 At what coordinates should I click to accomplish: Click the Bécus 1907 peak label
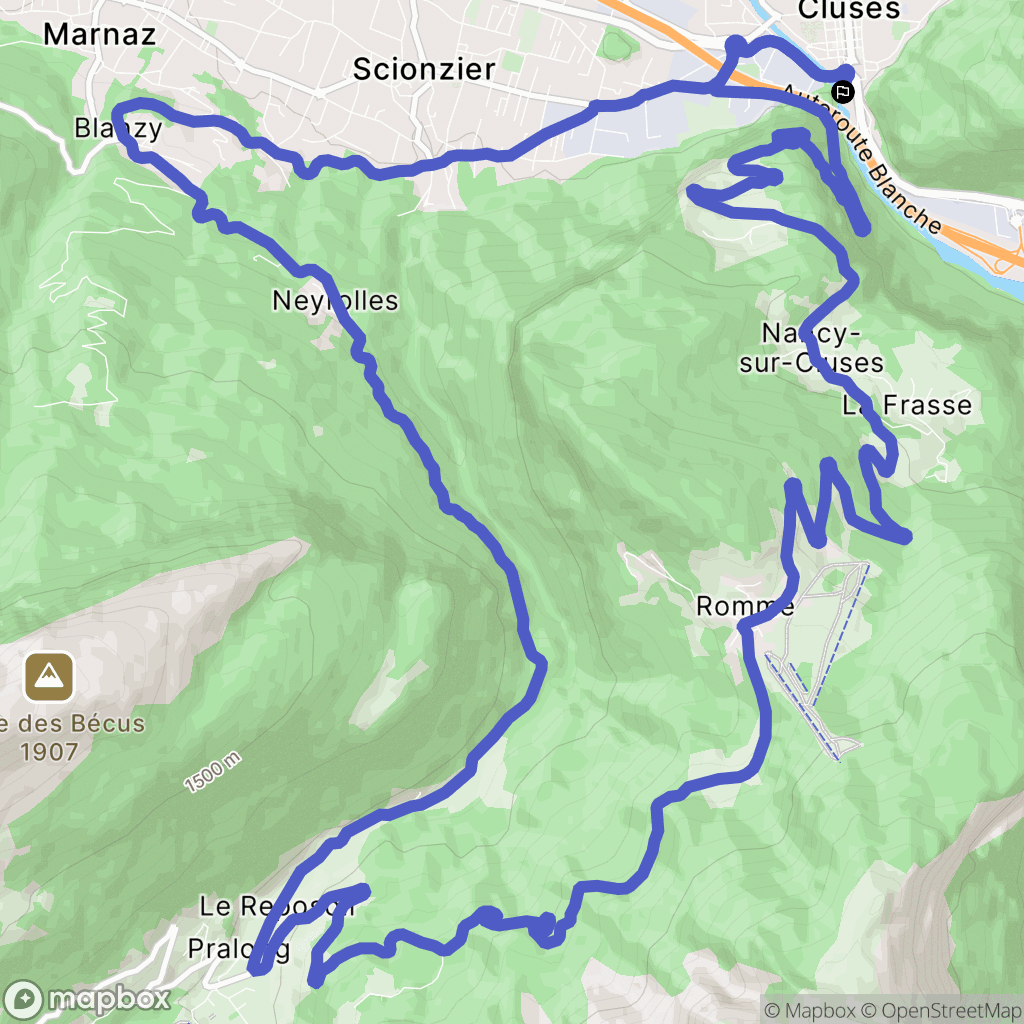click(72, 737)
